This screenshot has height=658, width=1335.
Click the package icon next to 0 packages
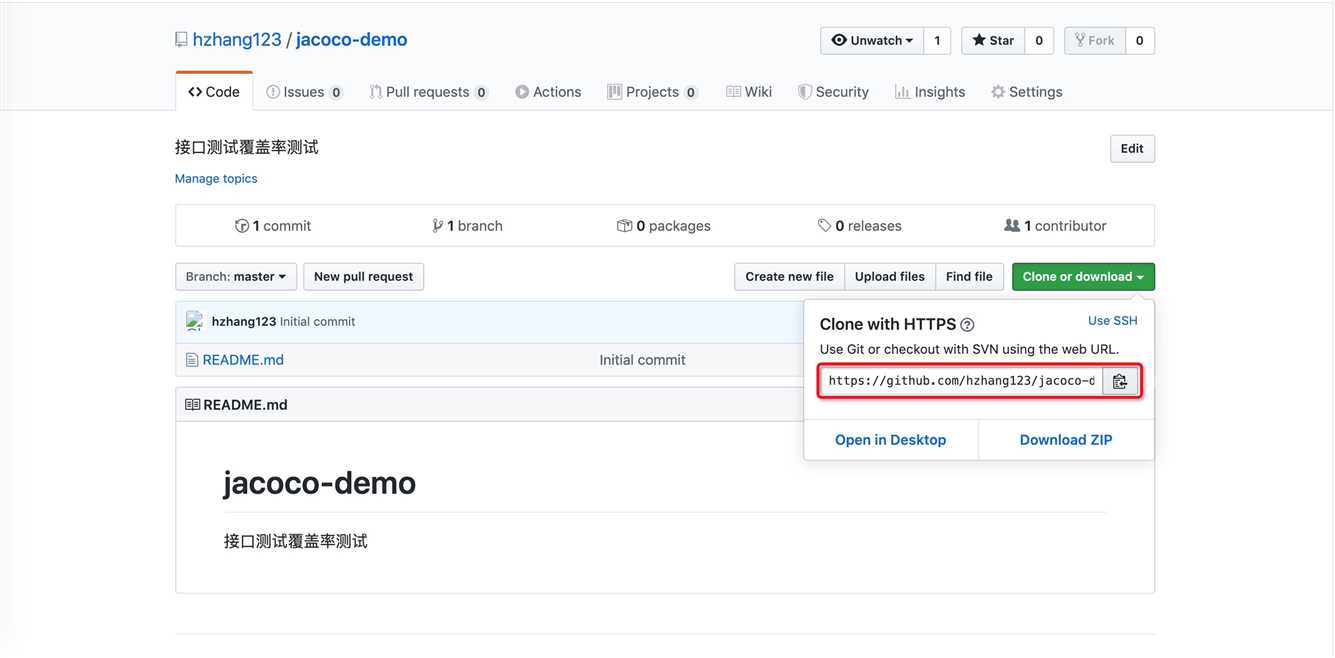[624, 226]
